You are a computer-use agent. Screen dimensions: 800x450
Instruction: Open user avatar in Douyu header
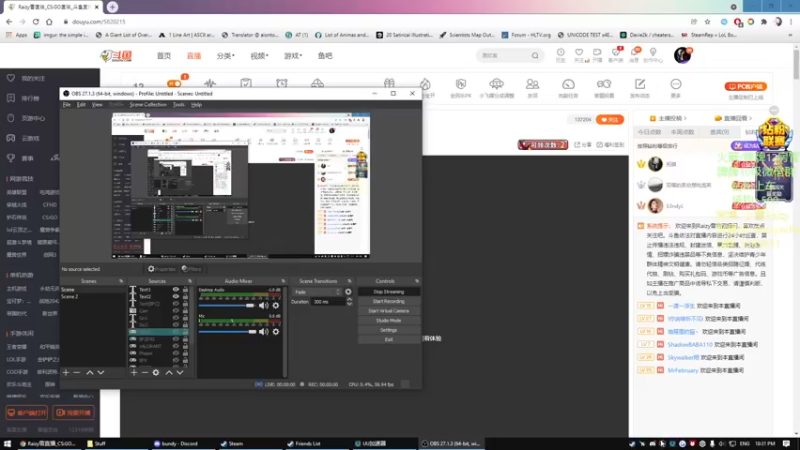point(682,55)
